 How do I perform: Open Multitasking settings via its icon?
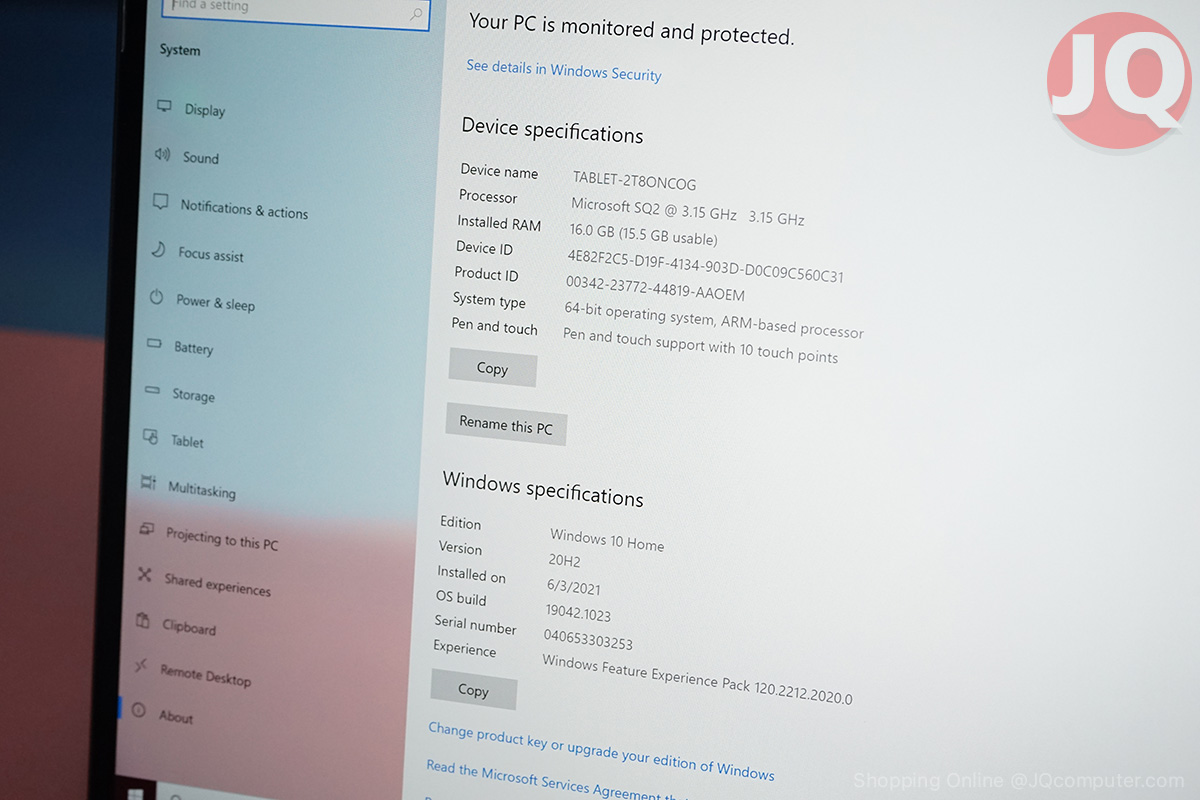point(148,483)
